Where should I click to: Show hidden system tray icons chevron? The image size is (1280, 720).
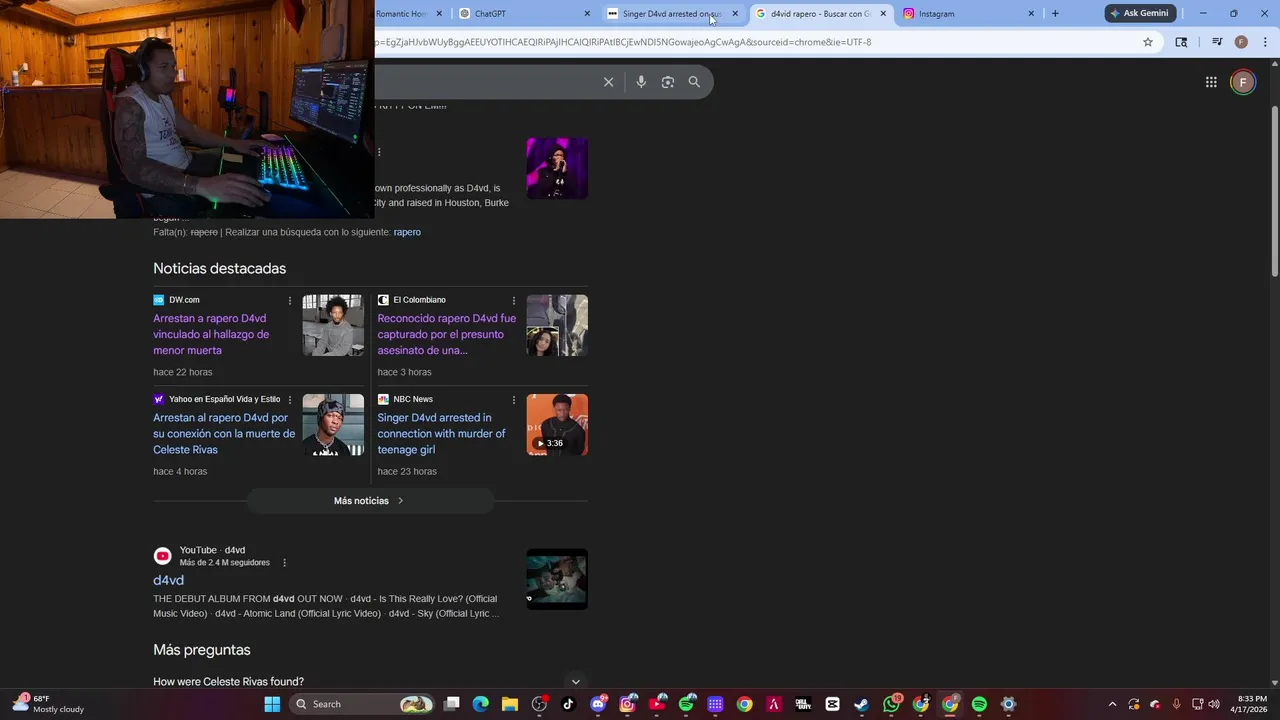pos(1110,704)
